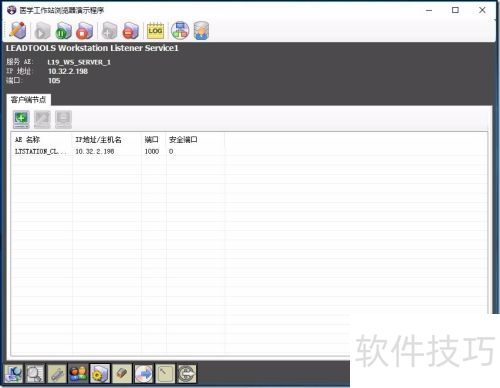Delete service using red minus icon

130,31
